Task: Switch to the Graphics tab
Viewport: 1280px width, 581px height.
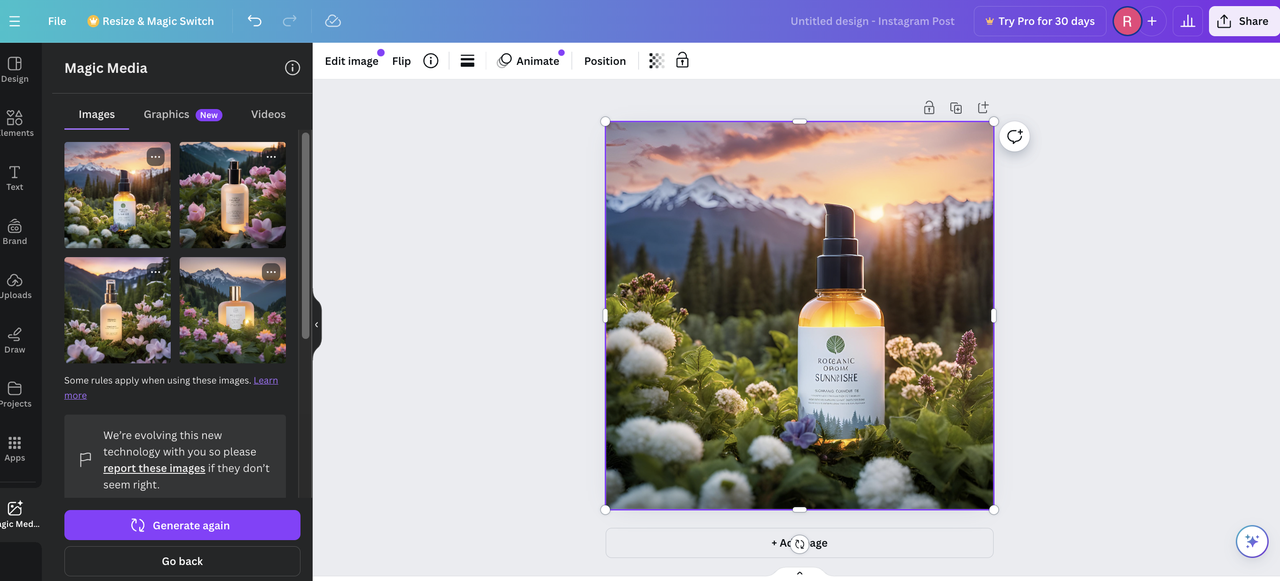Action: click(x=182, y=114)
